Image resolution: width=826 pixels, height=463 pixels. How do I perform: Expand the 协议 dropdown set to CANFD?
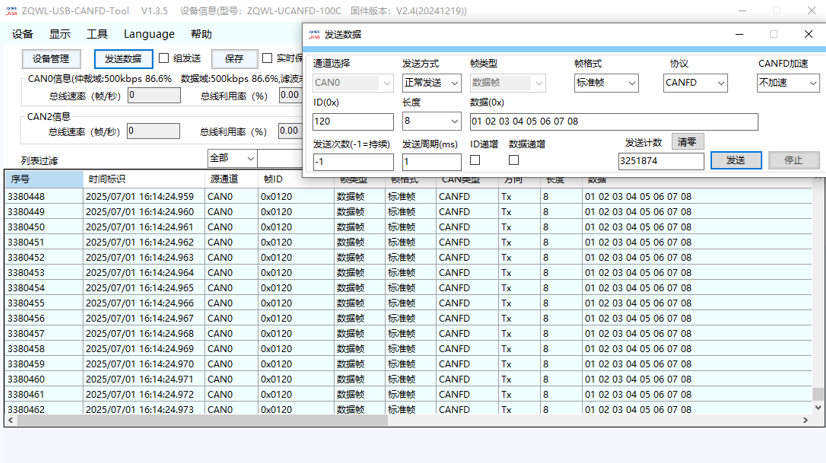[x=695, y=83]
